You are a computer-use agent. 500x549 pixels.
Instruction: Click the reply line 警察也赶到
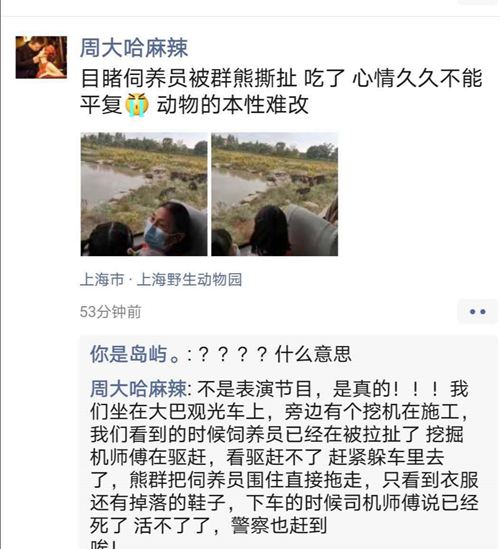[x=279, y=525]
